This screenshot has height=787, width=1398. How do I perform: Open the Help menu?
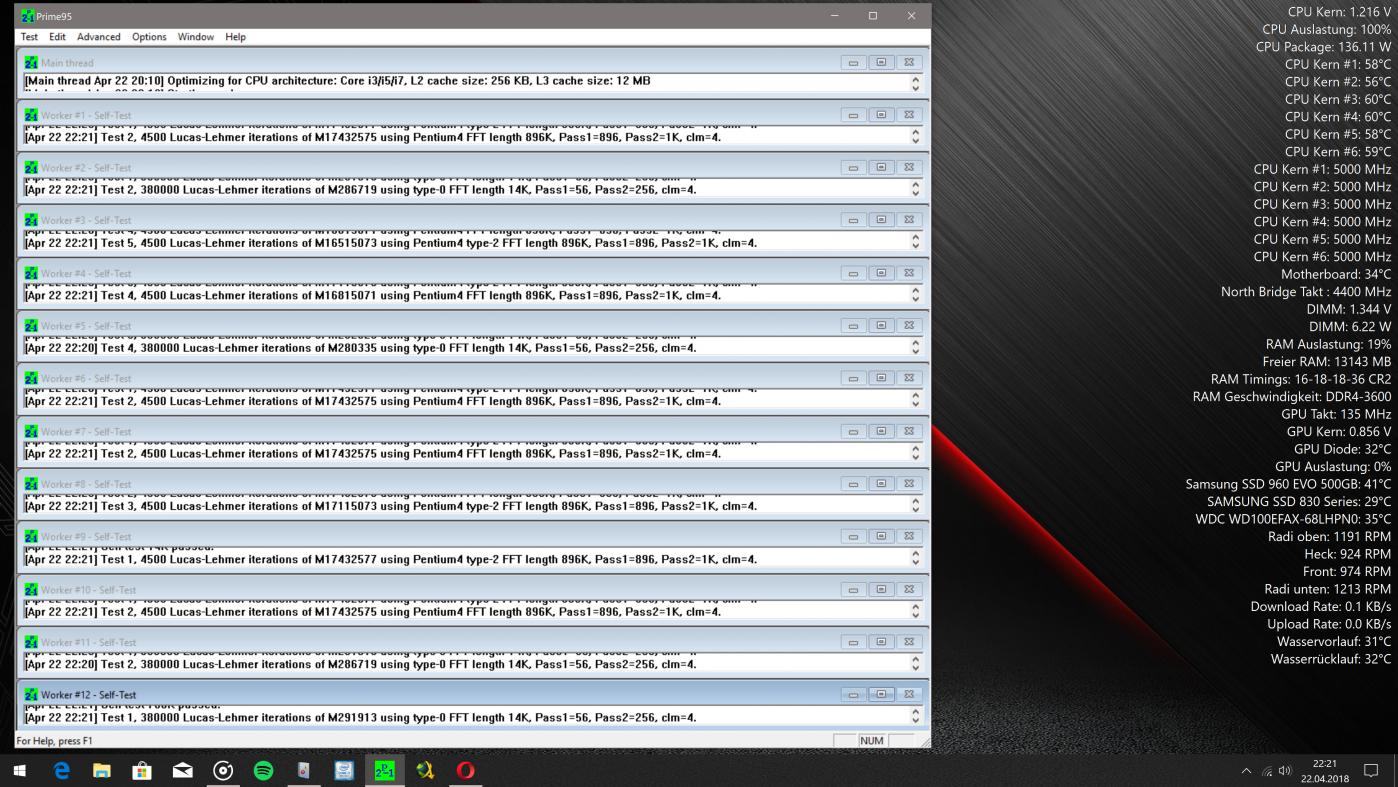click(235, 37)
